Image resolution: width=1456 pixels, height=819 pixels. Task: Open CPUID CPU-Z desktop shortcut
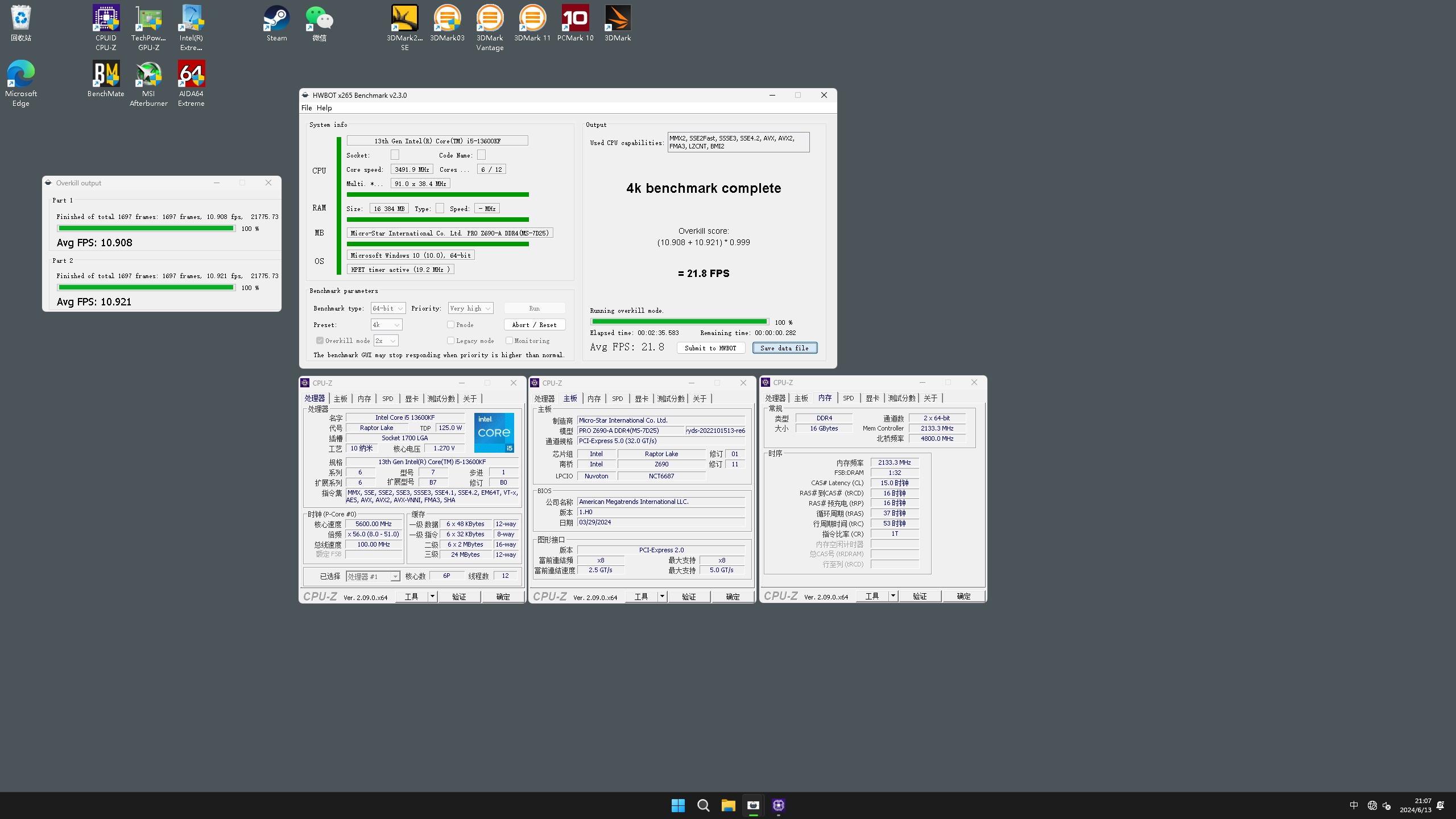tap(106, 28)
